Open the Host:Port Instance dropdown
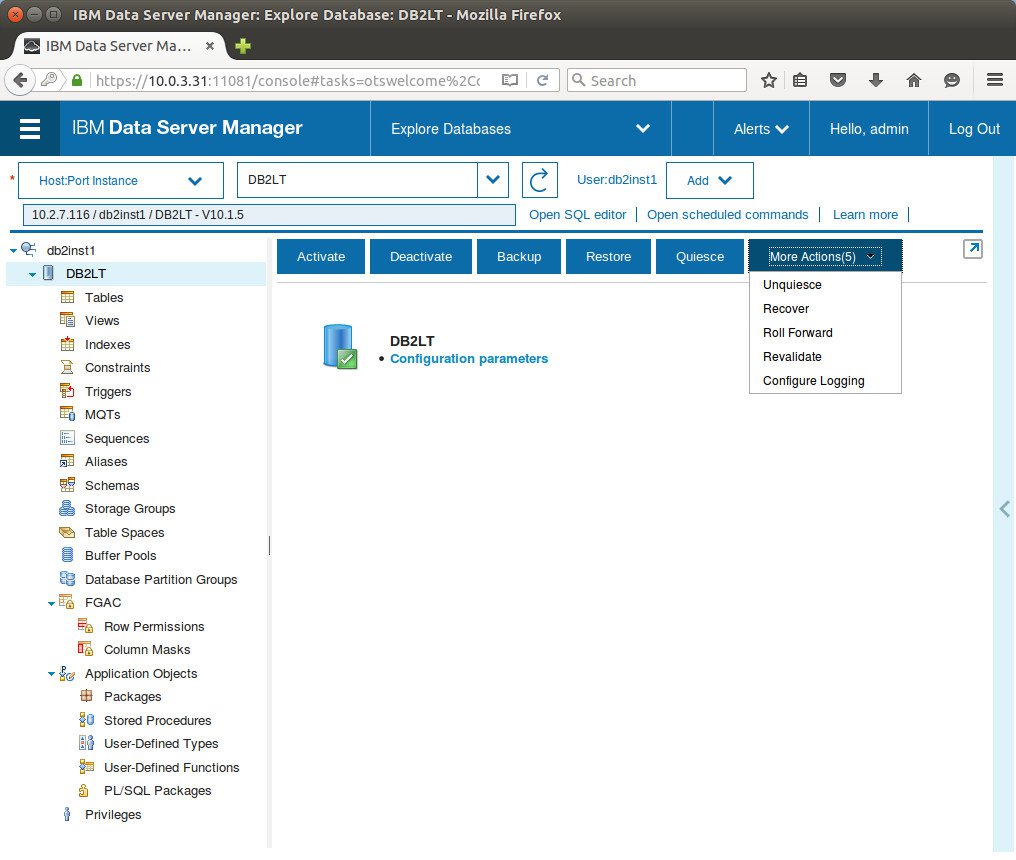Image resolution: width=1016 pixels, height=860 pixels. click(121, 180)
